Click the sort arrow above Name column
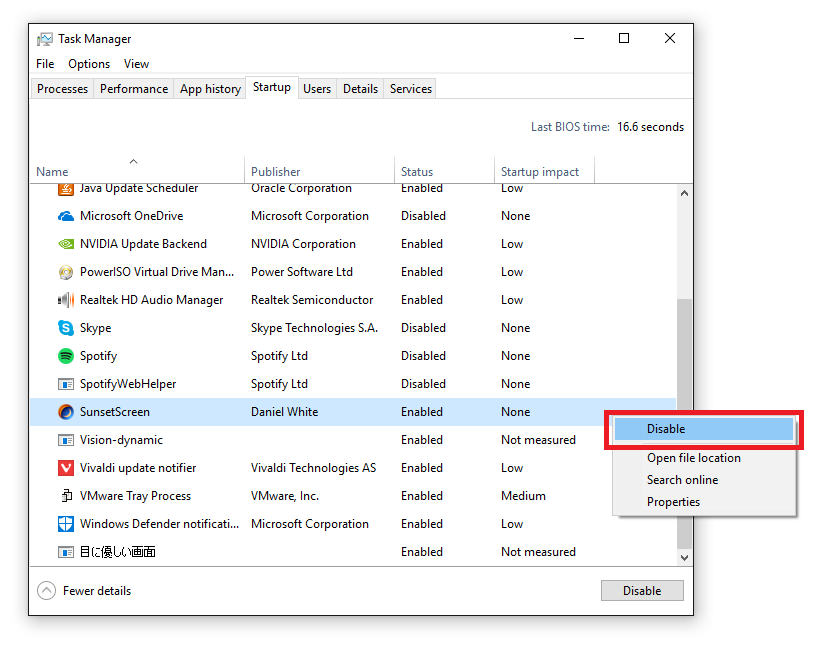The height and width of the screenshot is (651, 819). (x=134, y=161)
